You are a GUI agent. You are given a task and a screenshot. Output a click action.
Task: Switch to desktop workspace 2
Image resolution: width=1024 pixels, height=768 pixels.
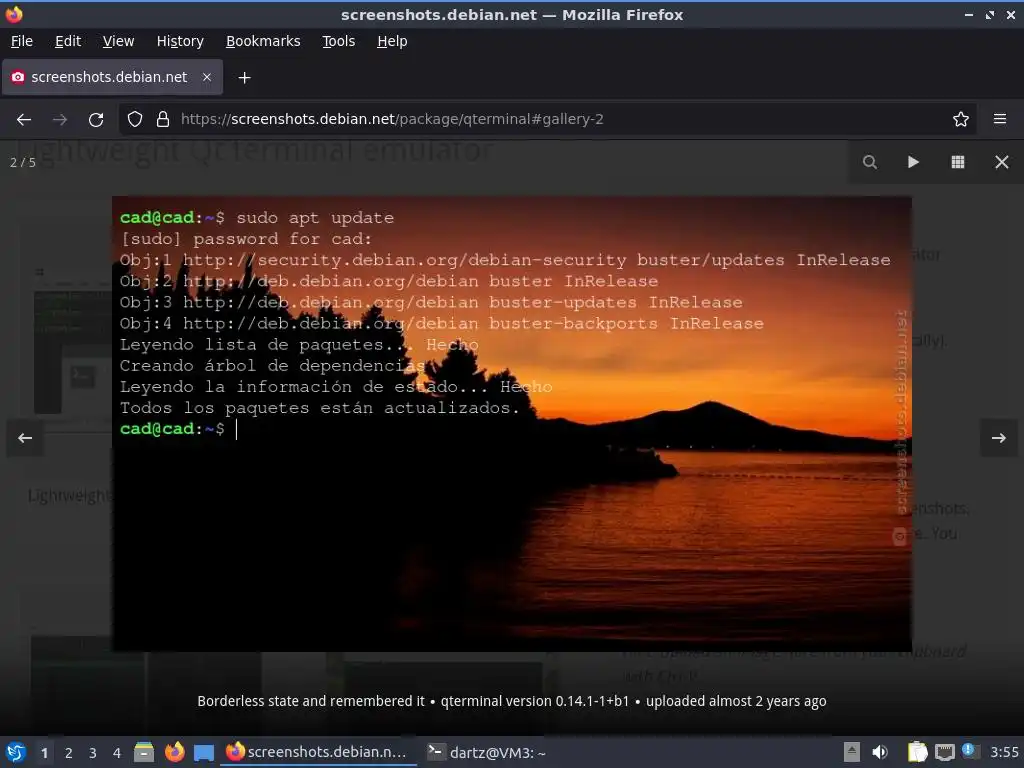[68, 753]
